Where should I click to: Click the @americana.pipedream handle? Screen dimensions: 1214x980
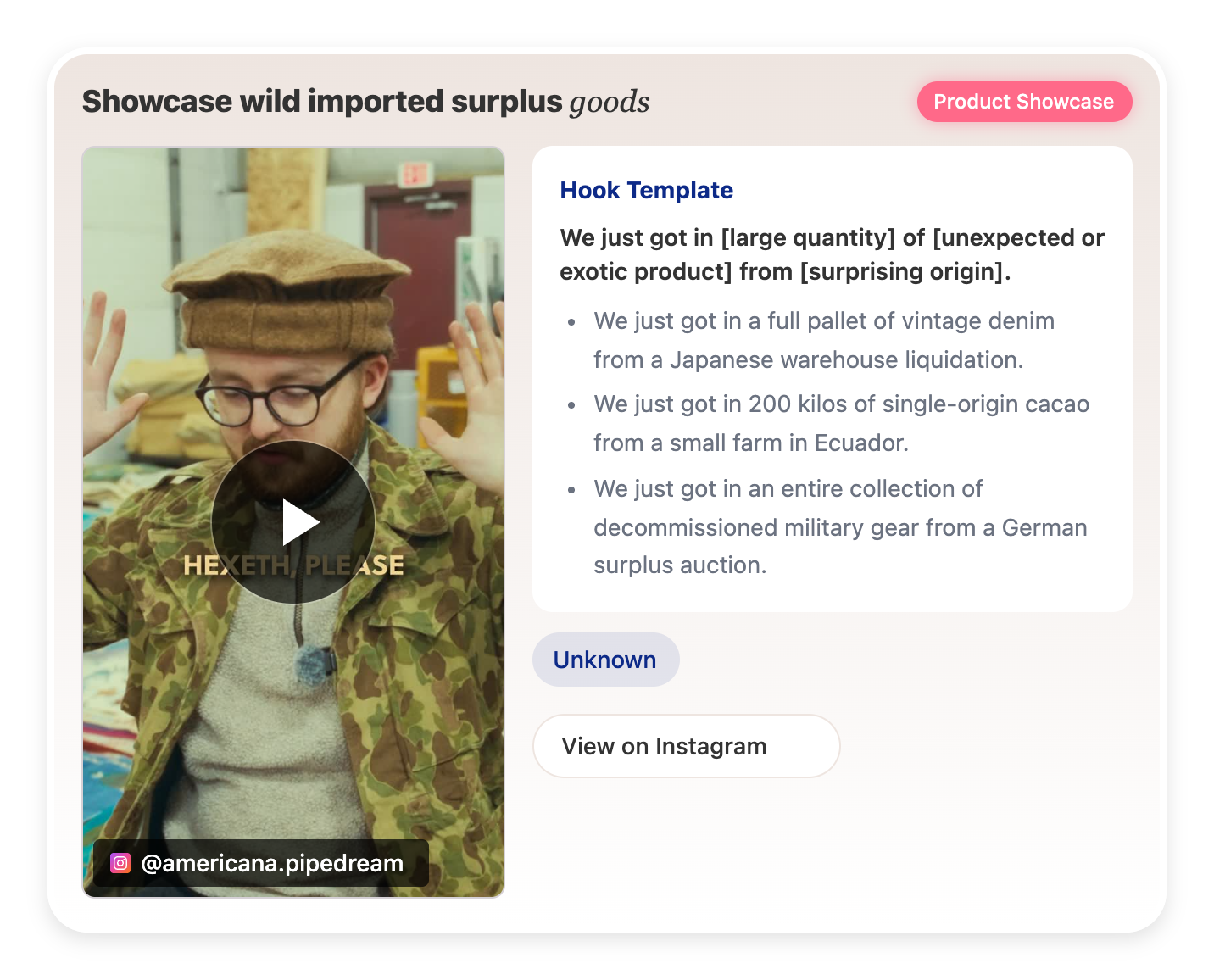271,863
